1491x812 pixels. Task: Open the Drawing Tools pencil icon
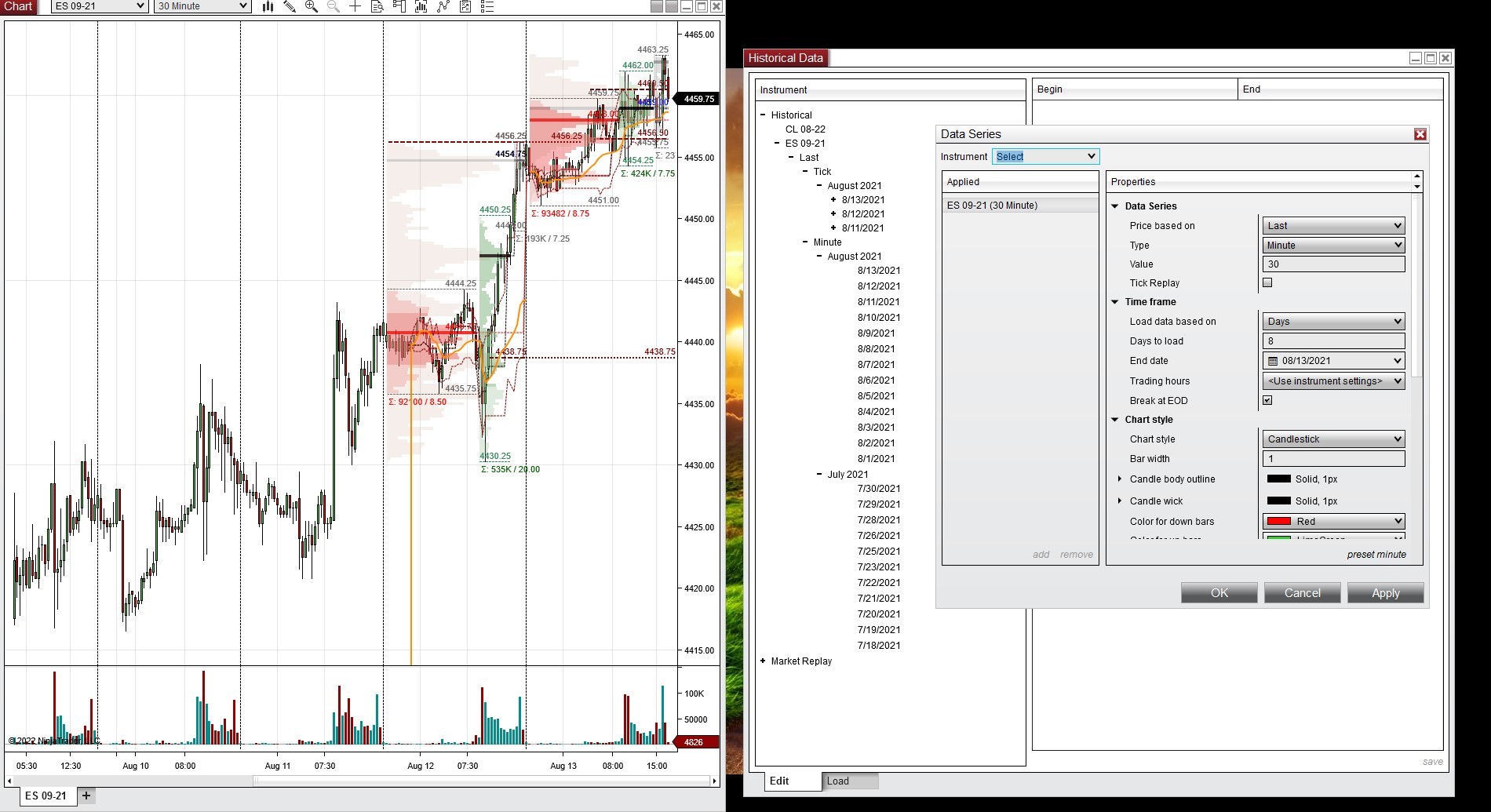[290, 6]
